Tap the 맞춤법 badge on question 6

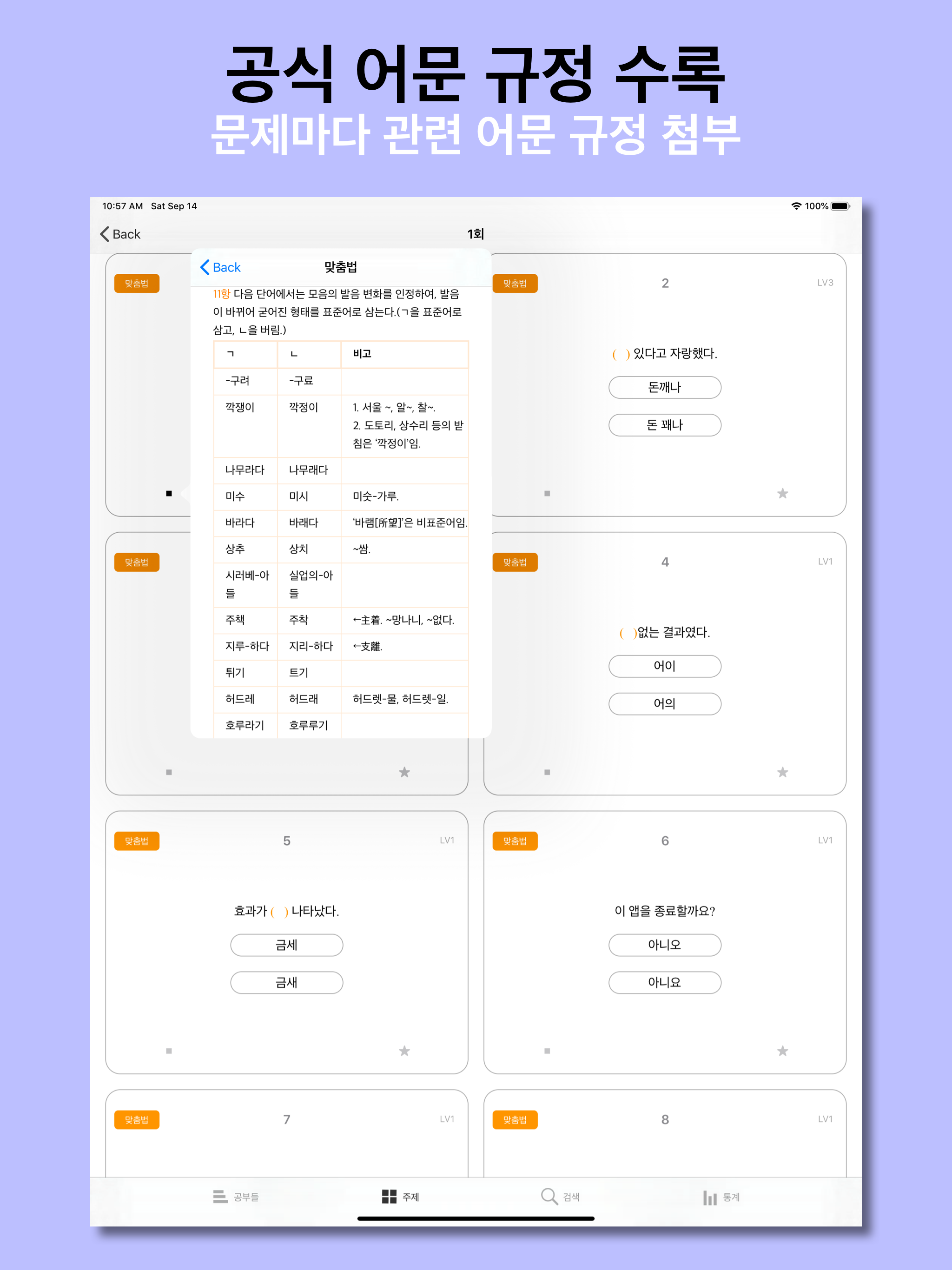[515, 840]
